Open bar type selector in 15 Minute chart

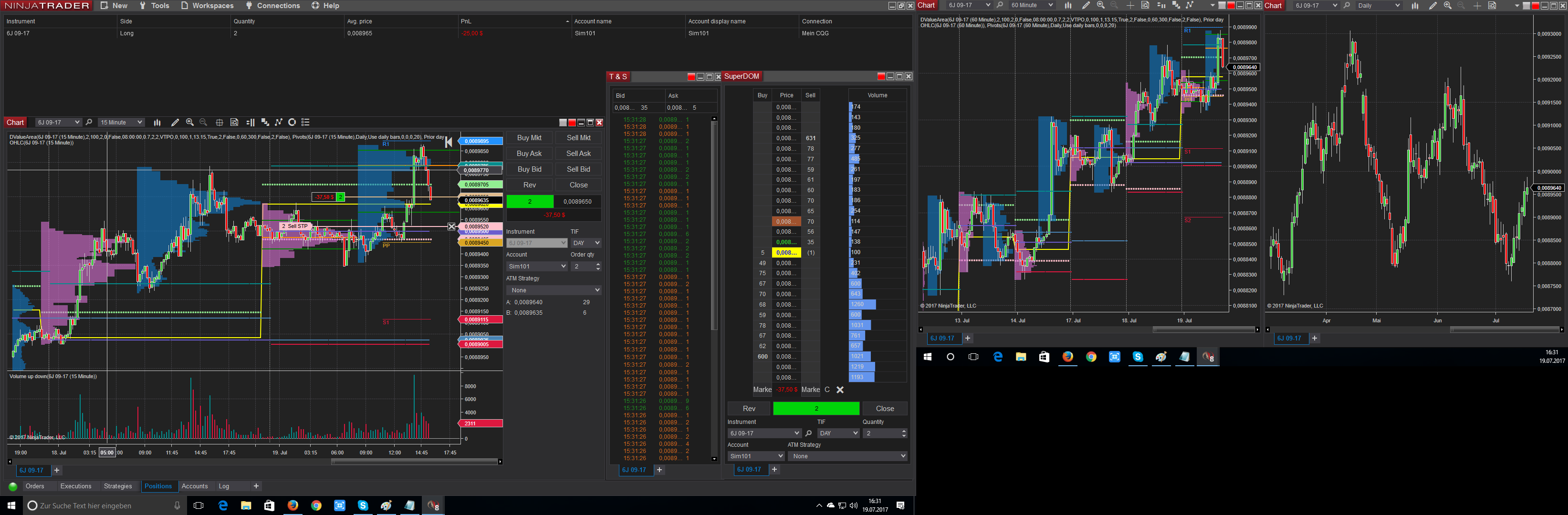coord(157,122)
